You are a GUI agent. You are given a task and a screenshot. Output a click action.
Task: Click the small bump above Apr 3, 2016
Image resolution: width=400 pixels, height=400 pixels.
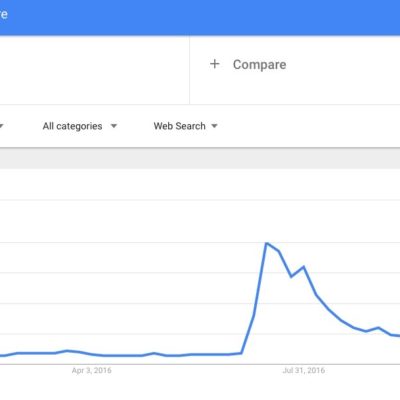67,351
